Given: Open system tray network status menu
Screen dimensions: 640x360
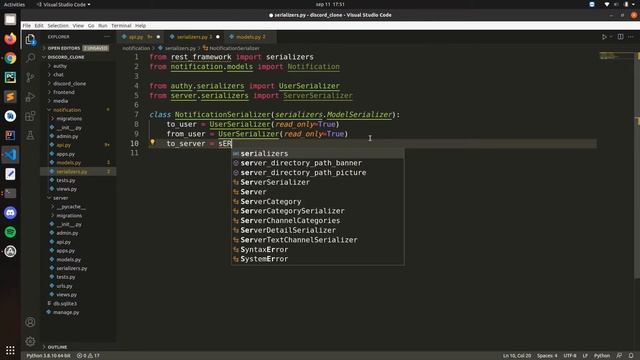Looking at the screenshot, I should [607, 4].
